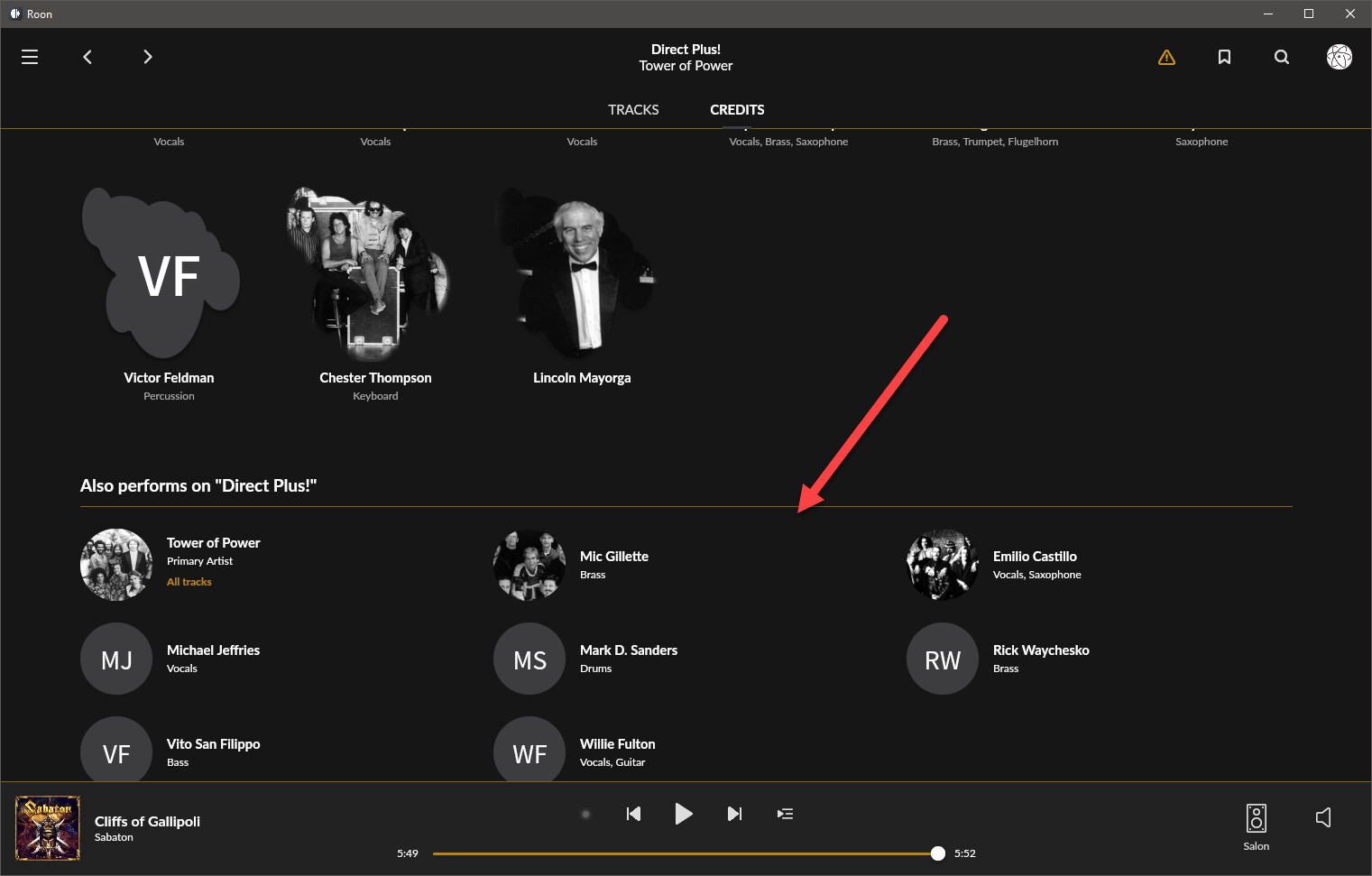The image size is (1372, 876).
Task: Click the seek bar position handle
Action: (x=938, y=853)
